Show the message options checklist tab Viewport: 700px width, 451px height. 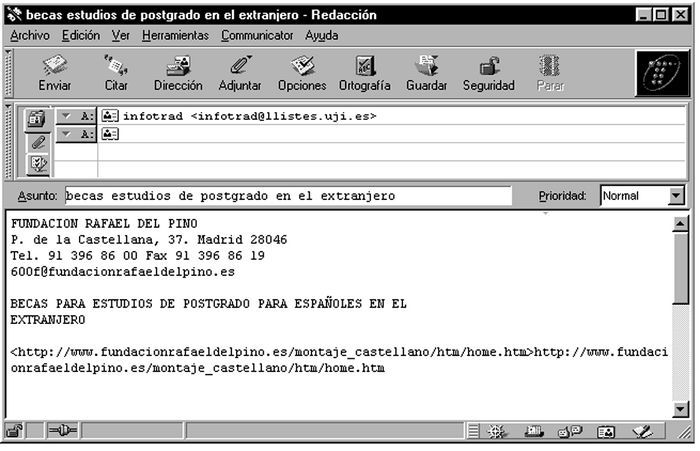click(38, 164)
